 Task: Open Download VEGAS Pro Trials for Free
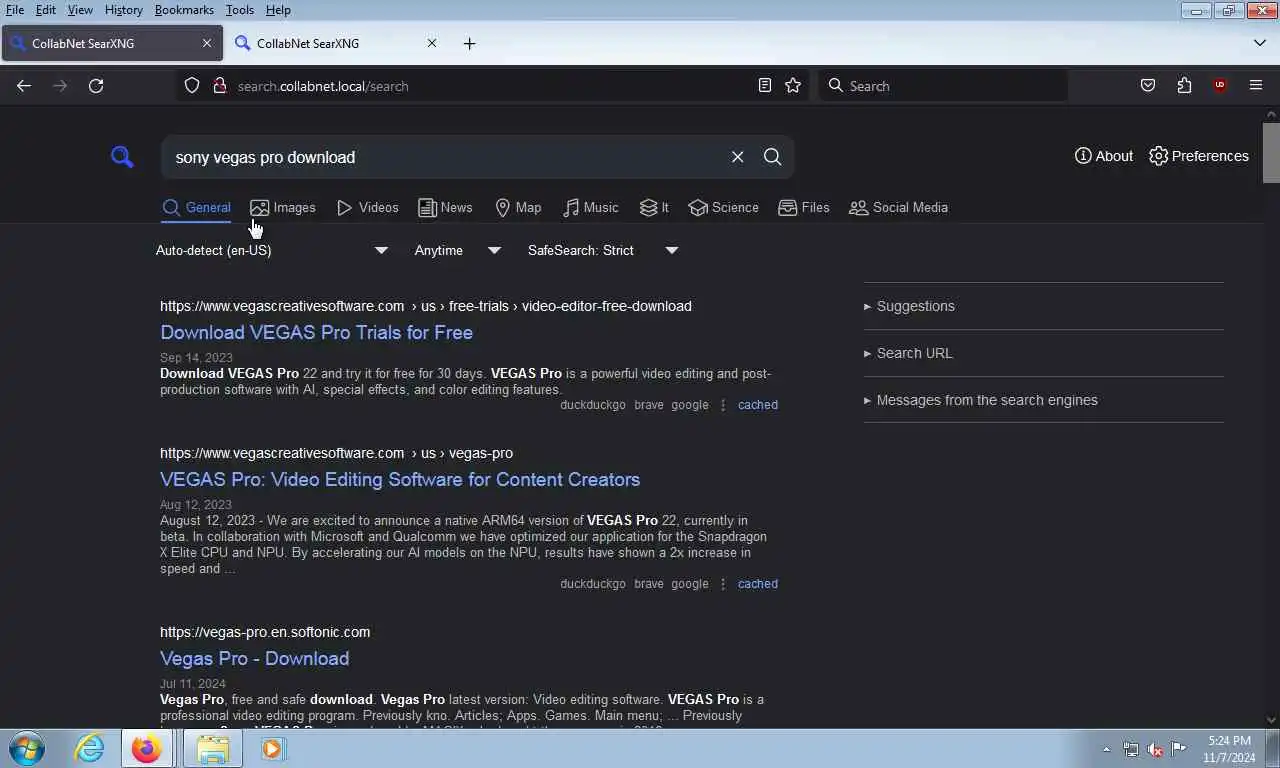[316, 332]
